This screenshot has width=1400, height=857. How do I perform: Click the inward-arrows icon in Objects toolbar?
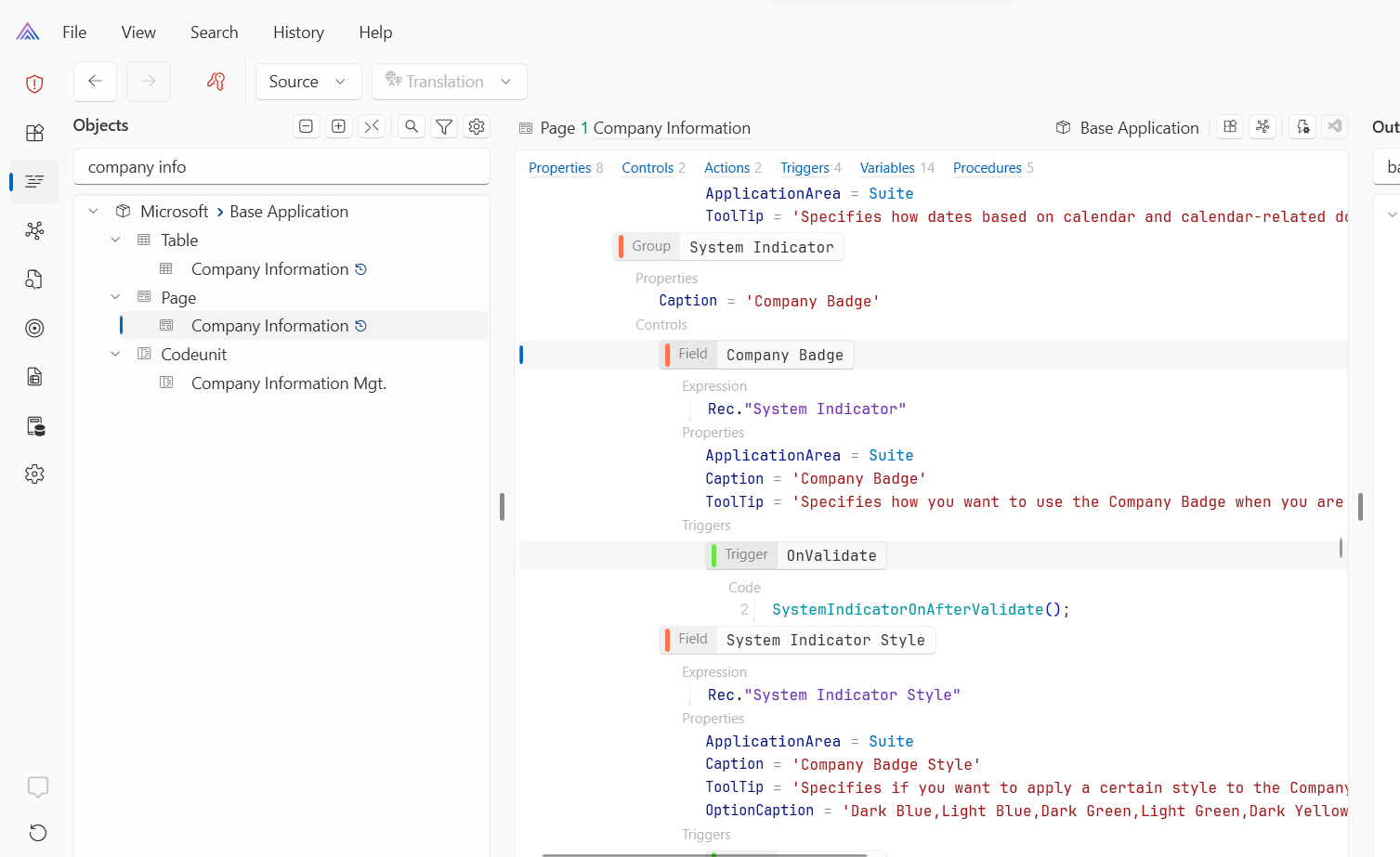click(x=372, y=127)
